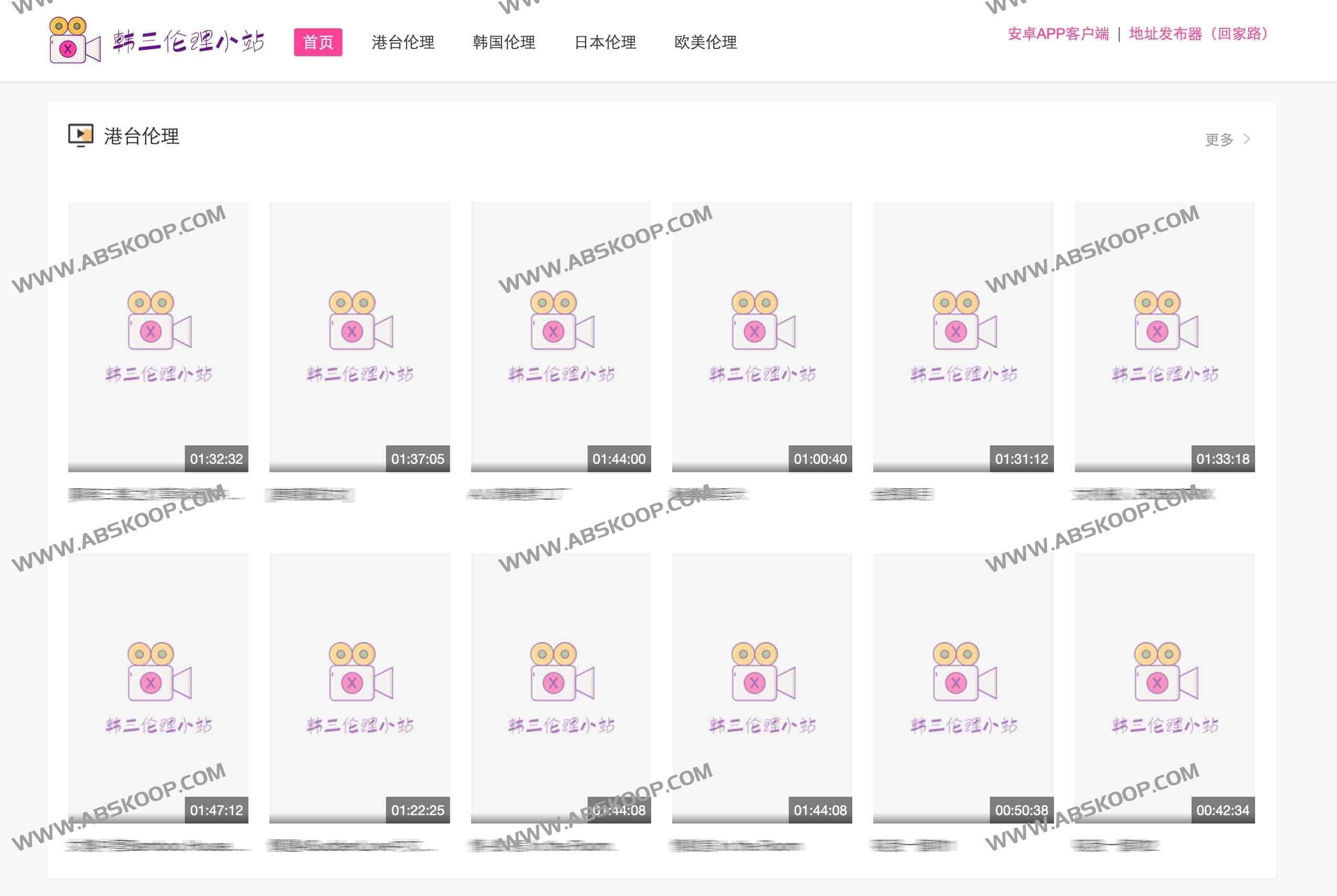
Task: Open the 01:31:12 video thumbnail
Action: 963,337
